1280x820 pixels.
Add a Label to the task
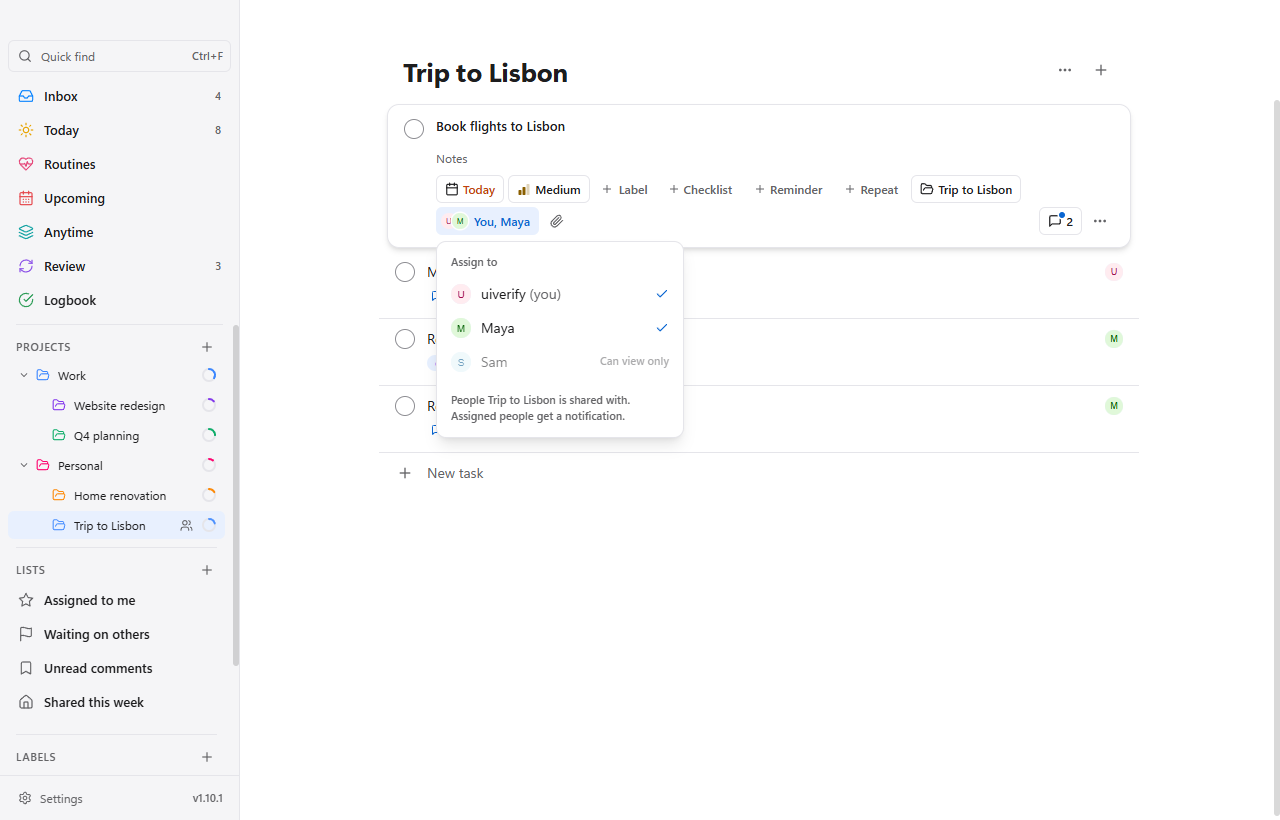[x=625, y=189]
